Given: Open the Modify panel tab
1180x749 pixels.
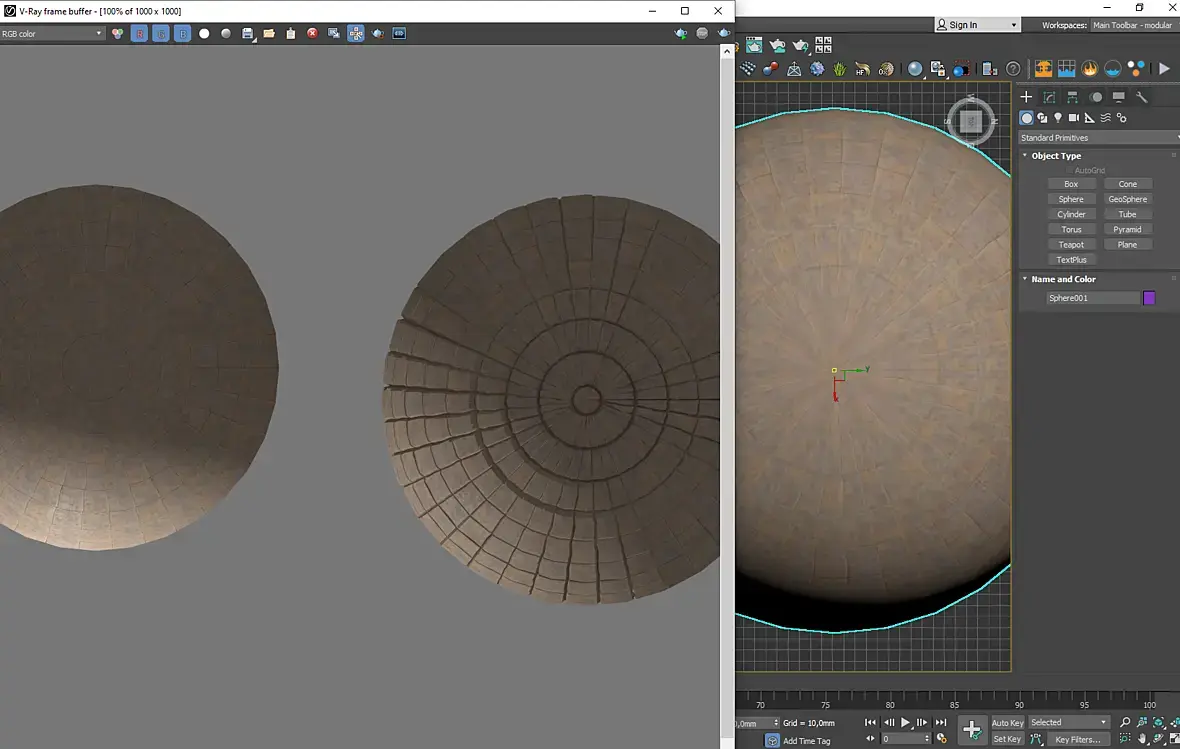Looking at the screenshot, I should [1049, 97].
